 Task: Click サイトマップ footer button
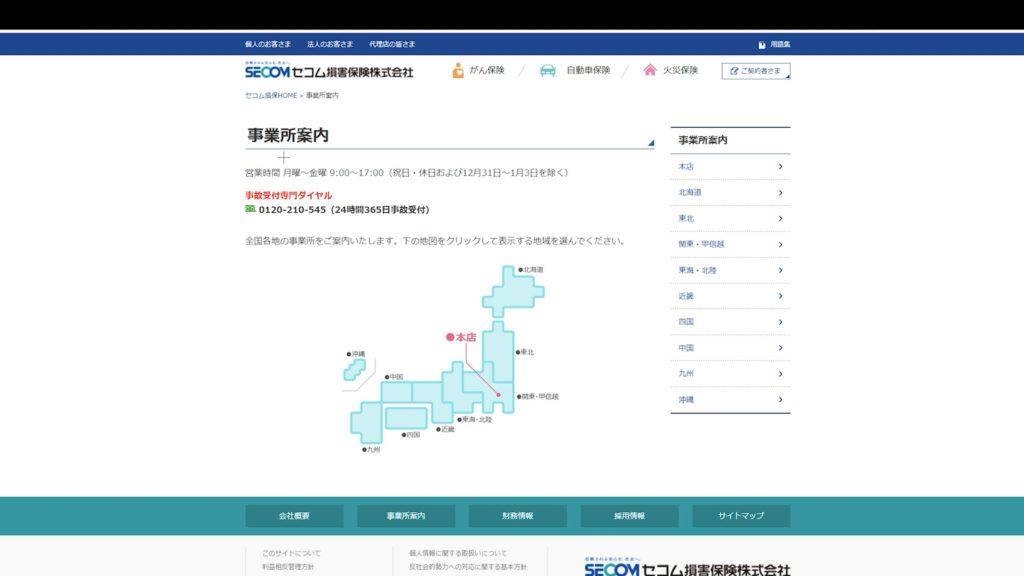(741, 516)
